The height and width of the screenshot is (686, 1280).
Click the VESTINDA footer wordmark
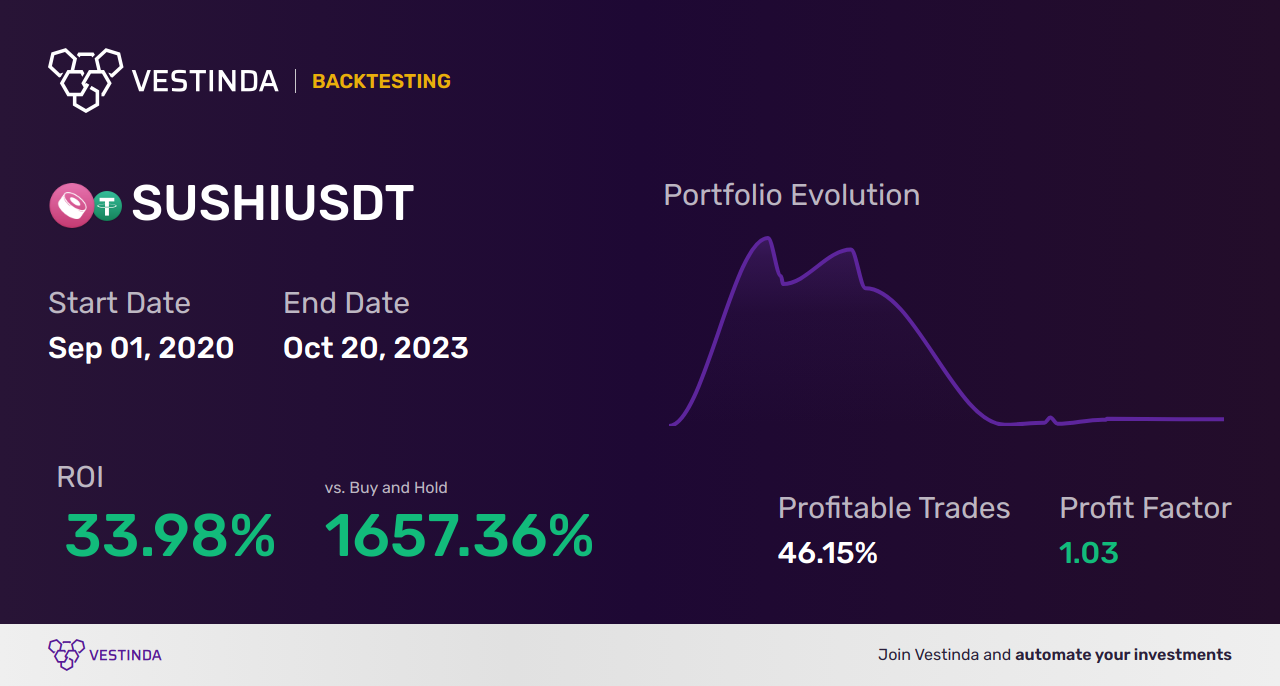coord(125,655)
